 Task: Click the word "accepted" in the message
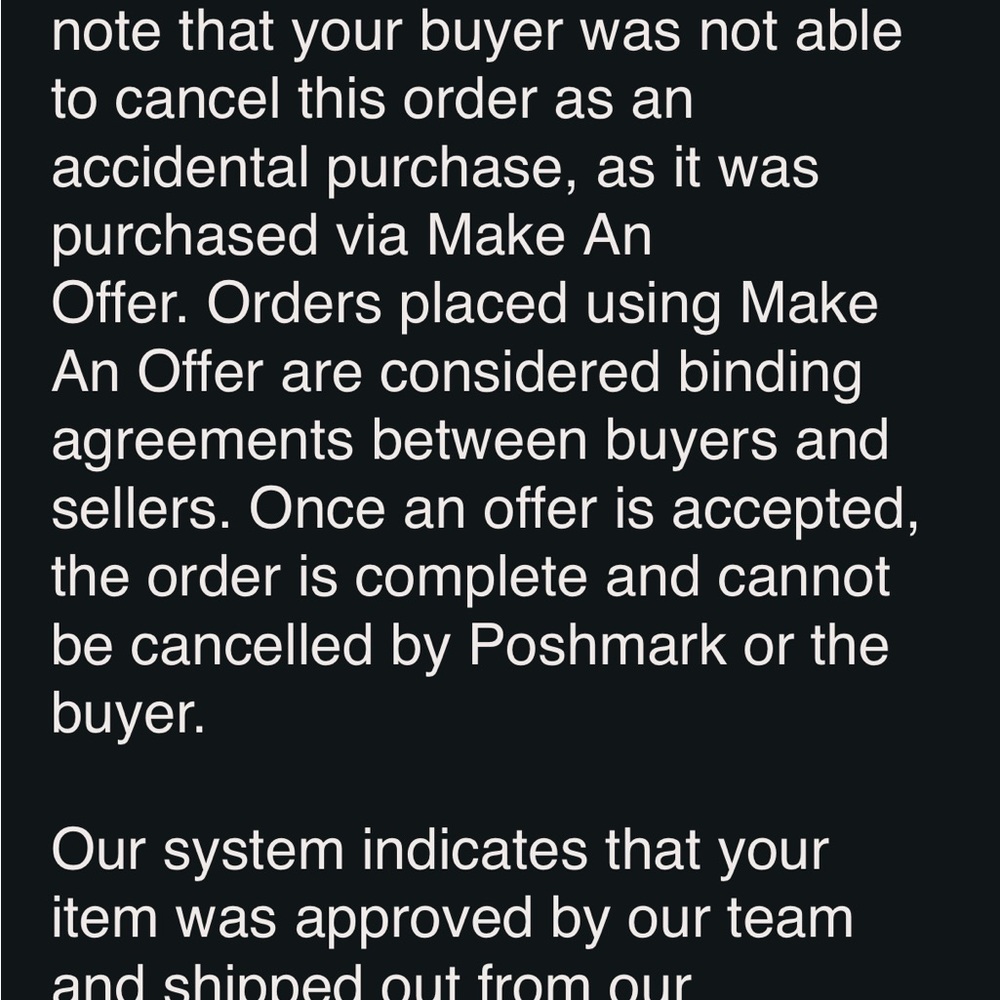point(794,510)
